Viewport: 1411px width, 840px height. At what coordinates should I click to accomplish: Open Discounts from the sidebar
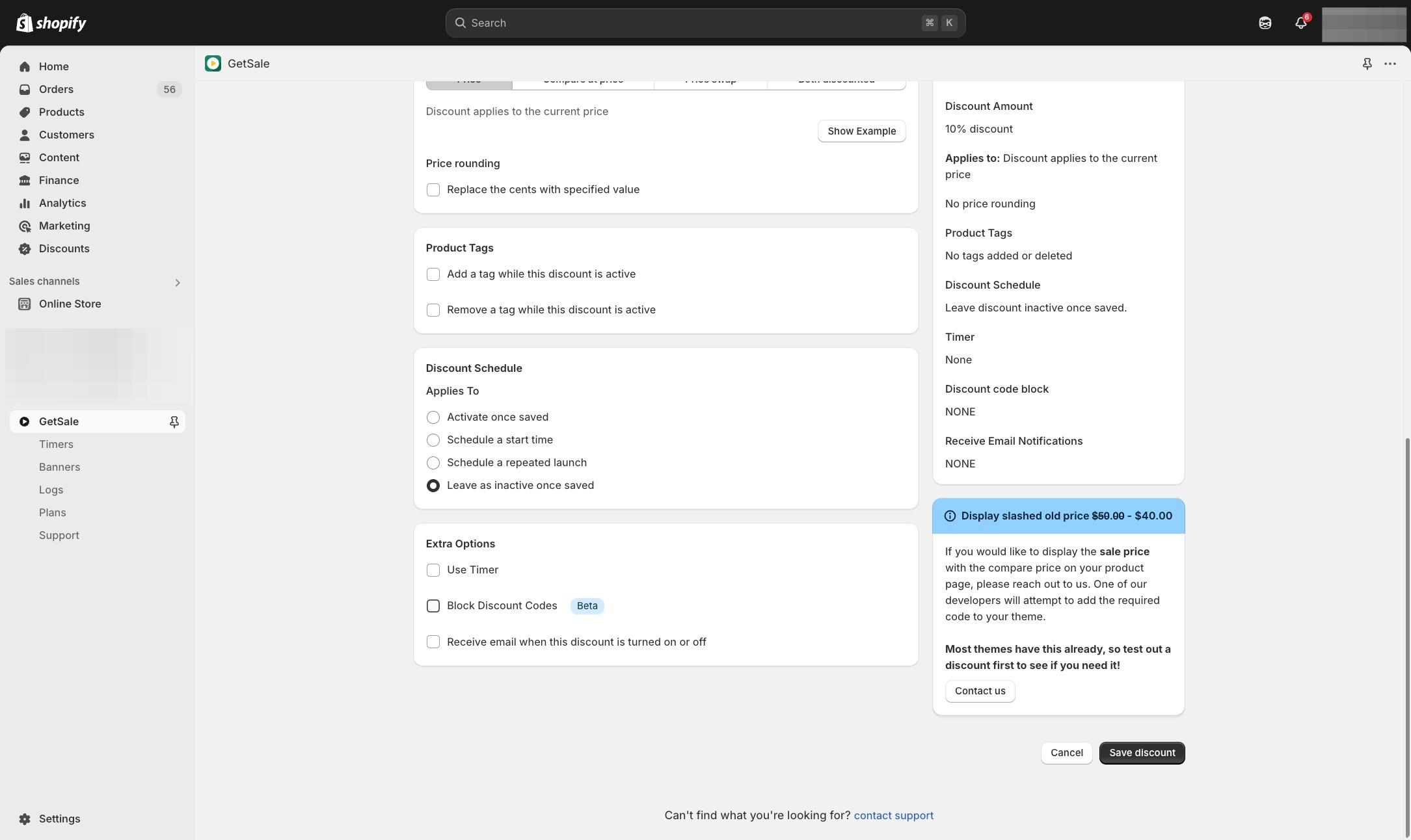64,248
